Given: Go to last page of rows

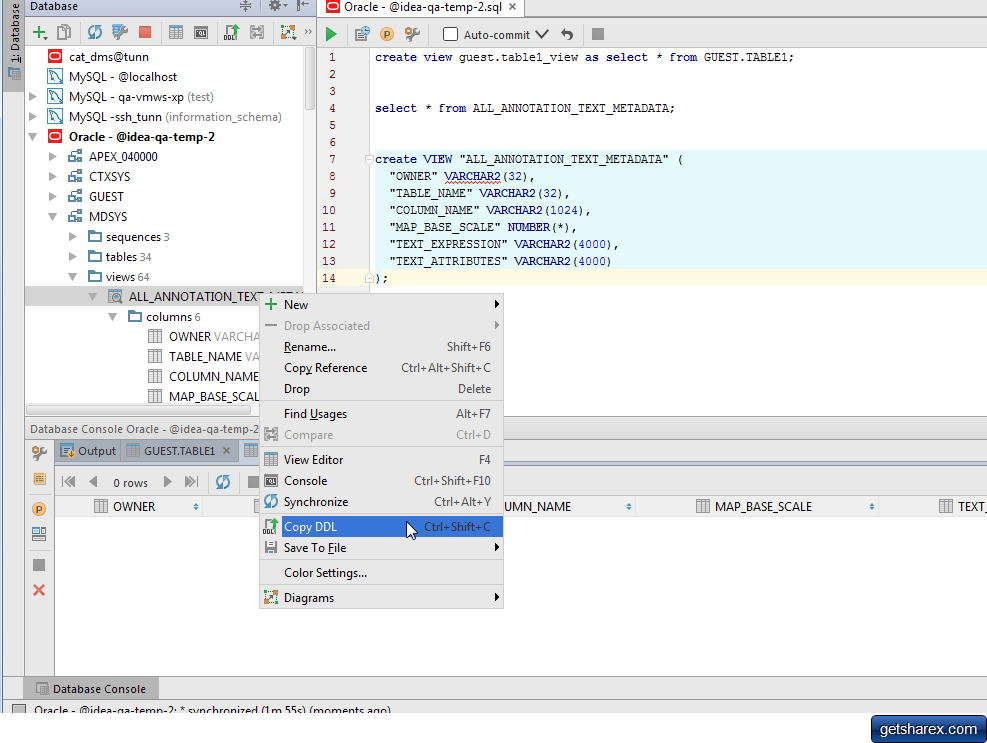Looking at the screenshot, I should coord(191,482).
